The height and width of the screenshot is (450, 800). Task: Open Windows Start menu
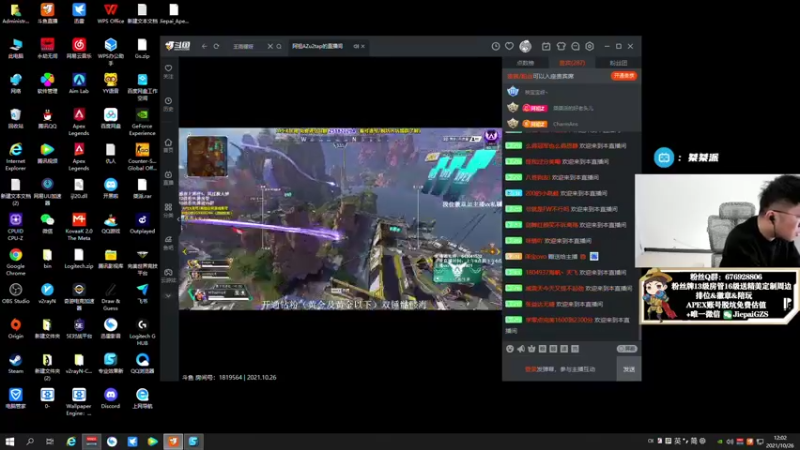10,441
